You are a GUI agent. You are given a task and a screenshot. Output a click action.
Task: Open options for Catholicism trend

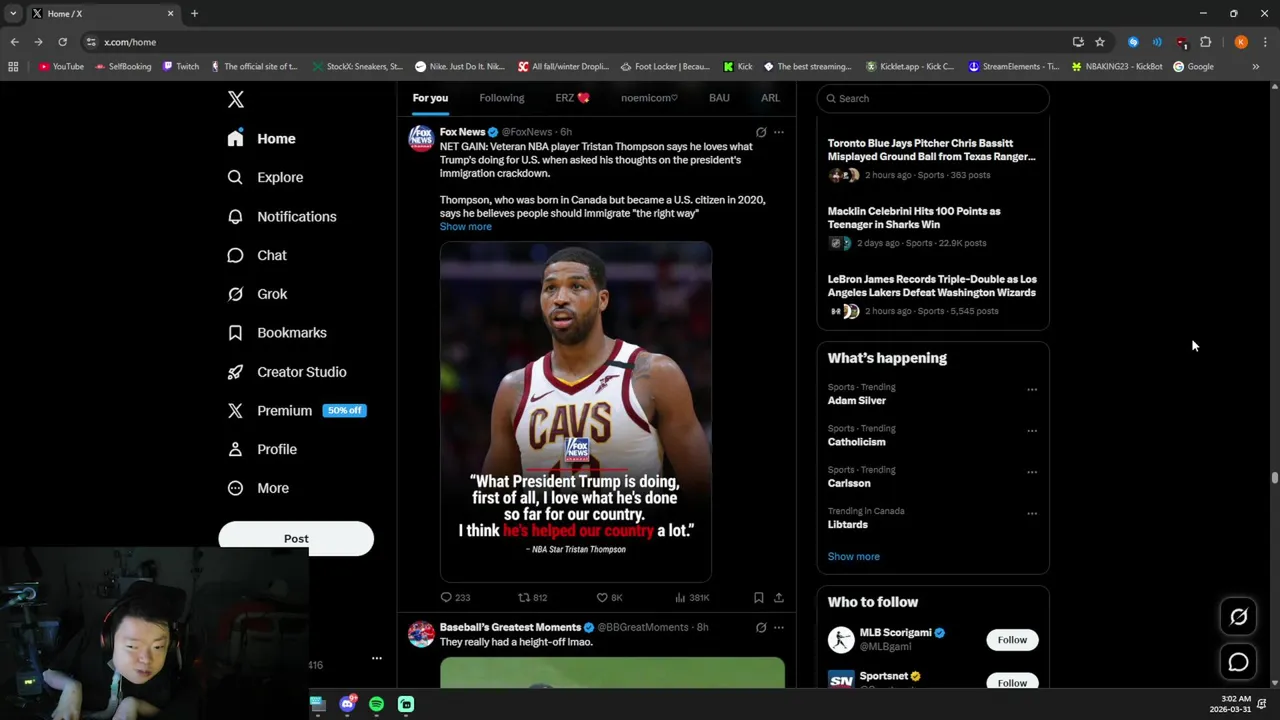pos(1032,431)
